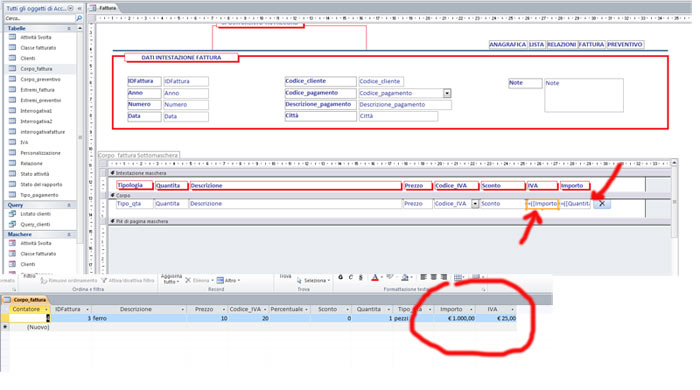Switch to the Fattura form tab
Viewport: 700px width, 390px height.
tap(104, 8)
